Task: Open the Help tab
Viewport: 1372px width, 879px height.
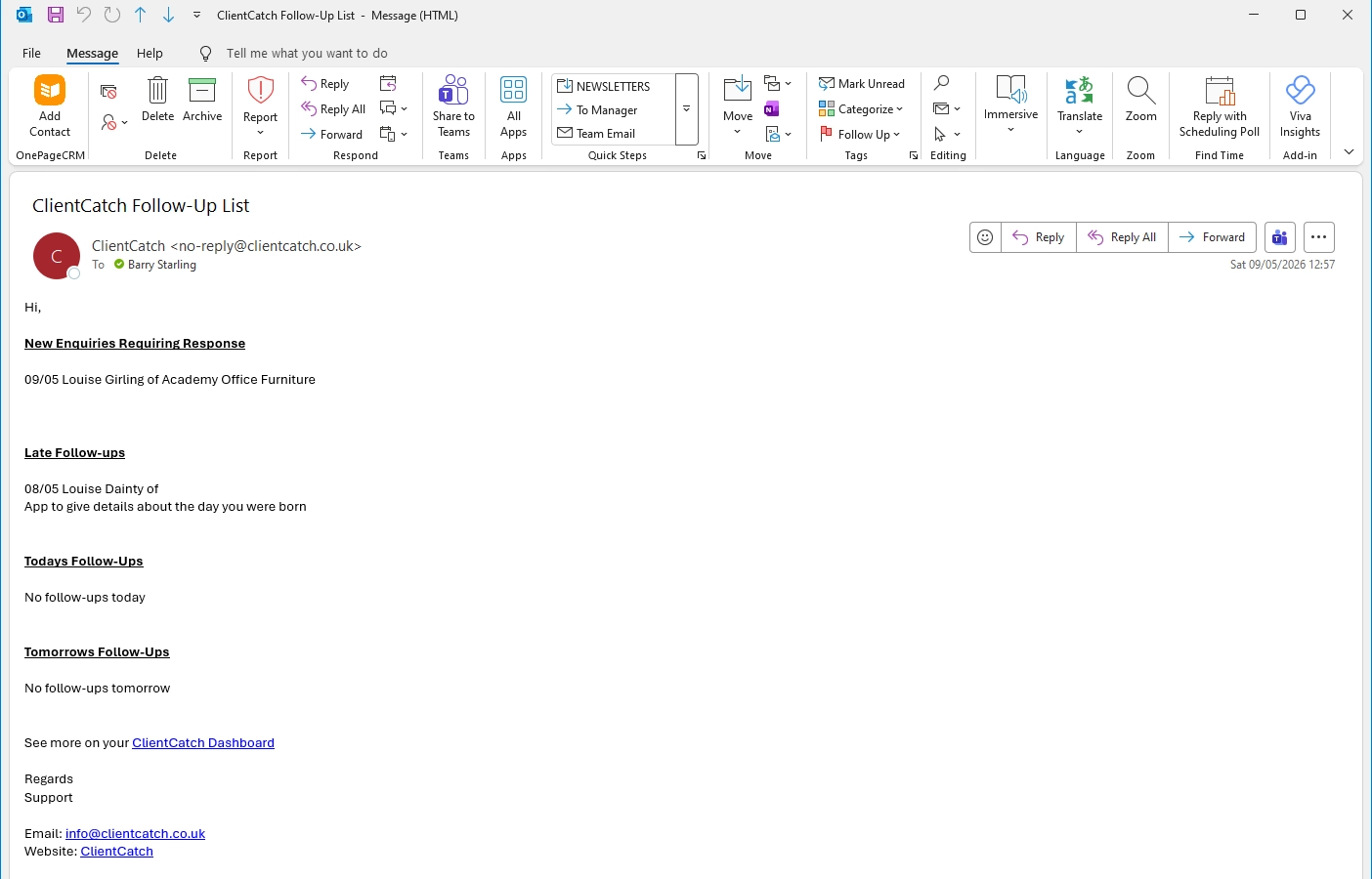Action: (x=150, y=54)
